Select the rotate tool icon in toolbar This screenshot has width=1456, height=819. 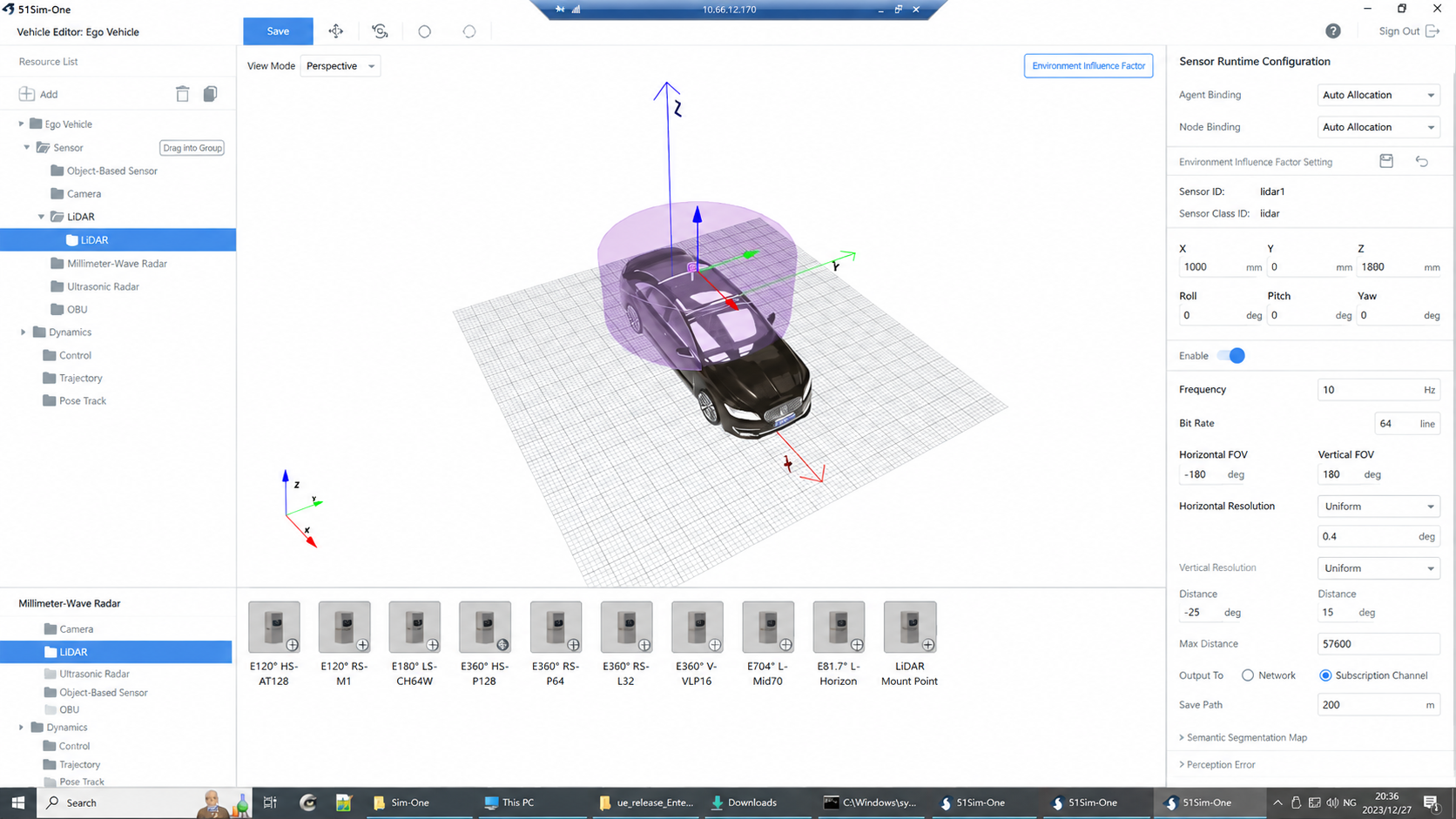tap(380, 31)
